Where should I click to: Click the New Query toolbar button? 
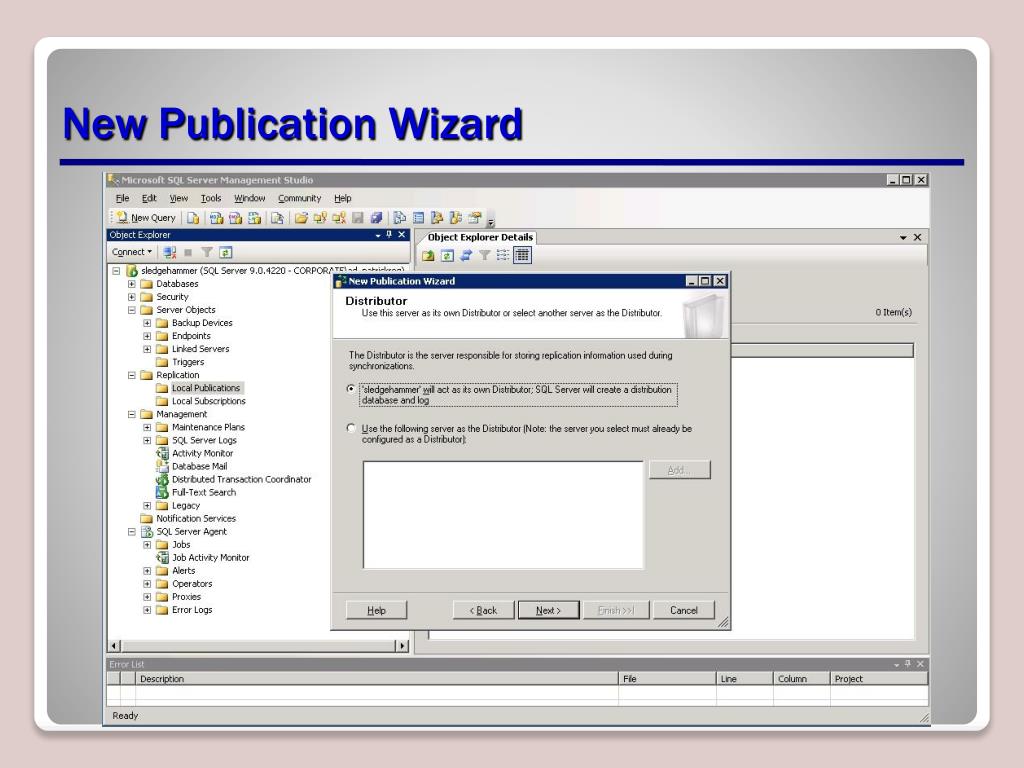tap(146, 217)
